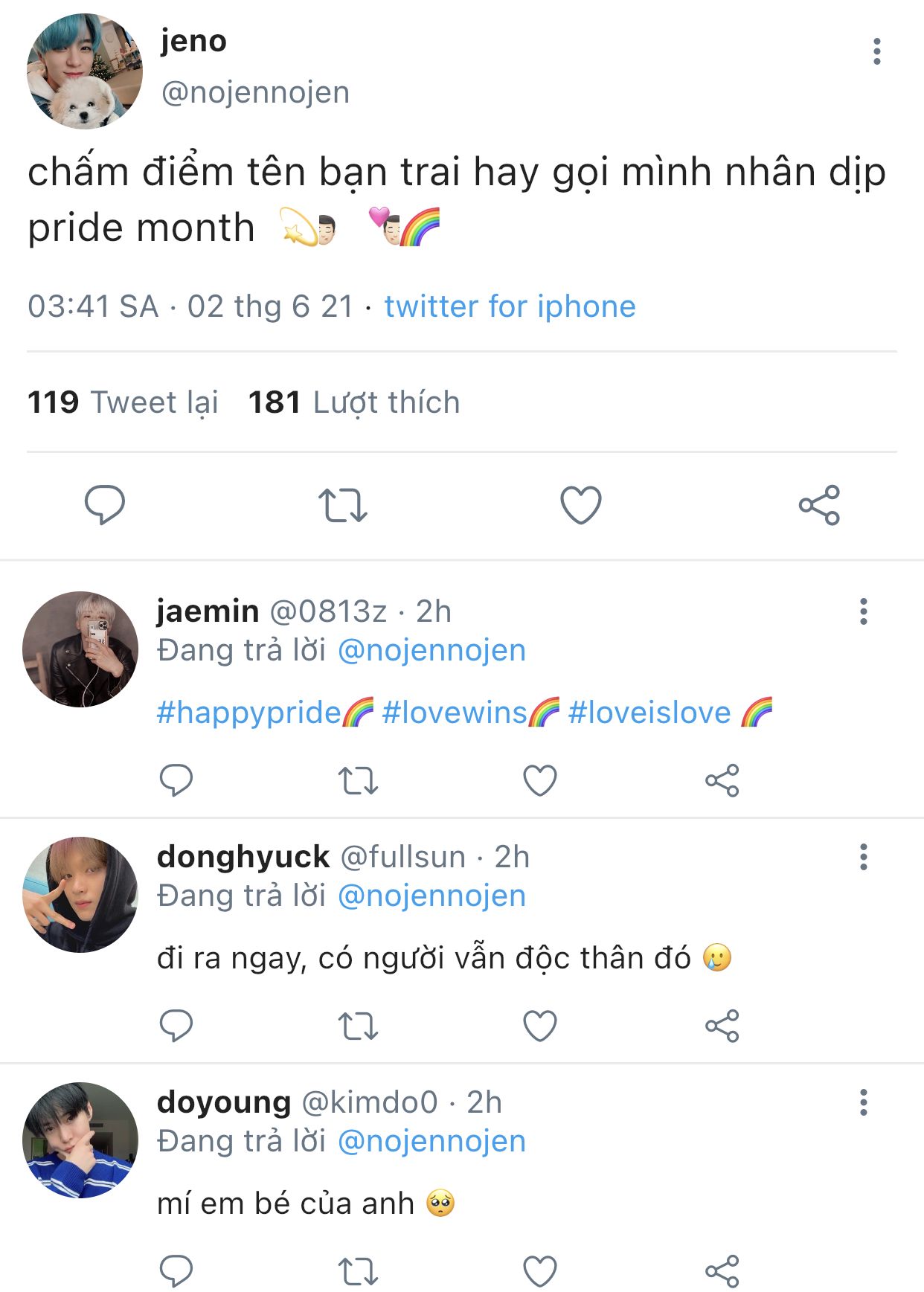
Task: Like donghyuck's reply
Action: [540, 1026]
